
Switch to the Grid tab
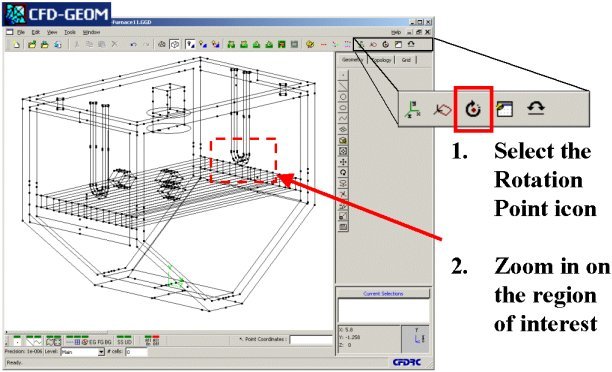(406, 60)
